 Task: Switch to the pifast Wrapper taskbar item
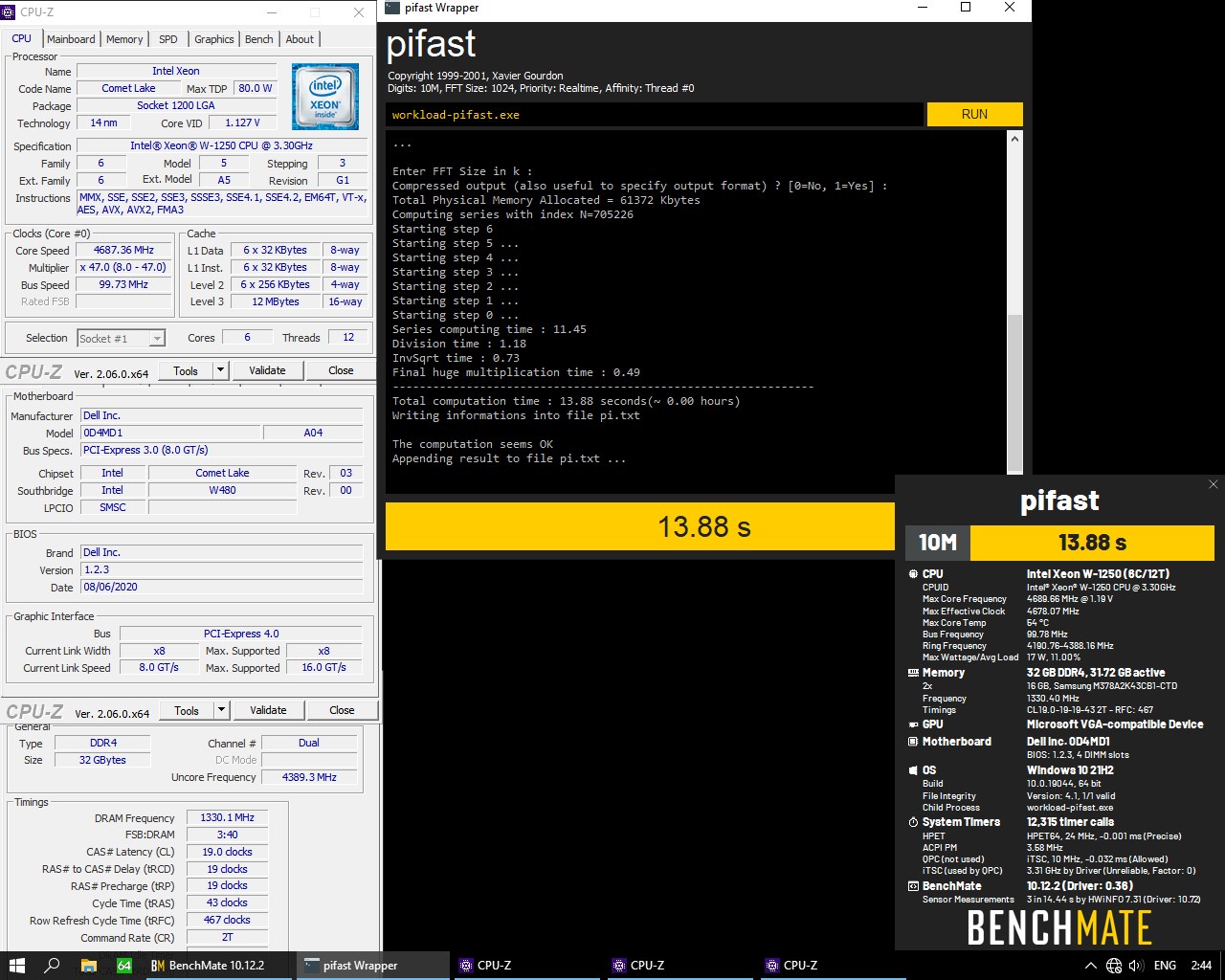pos(372,965)
